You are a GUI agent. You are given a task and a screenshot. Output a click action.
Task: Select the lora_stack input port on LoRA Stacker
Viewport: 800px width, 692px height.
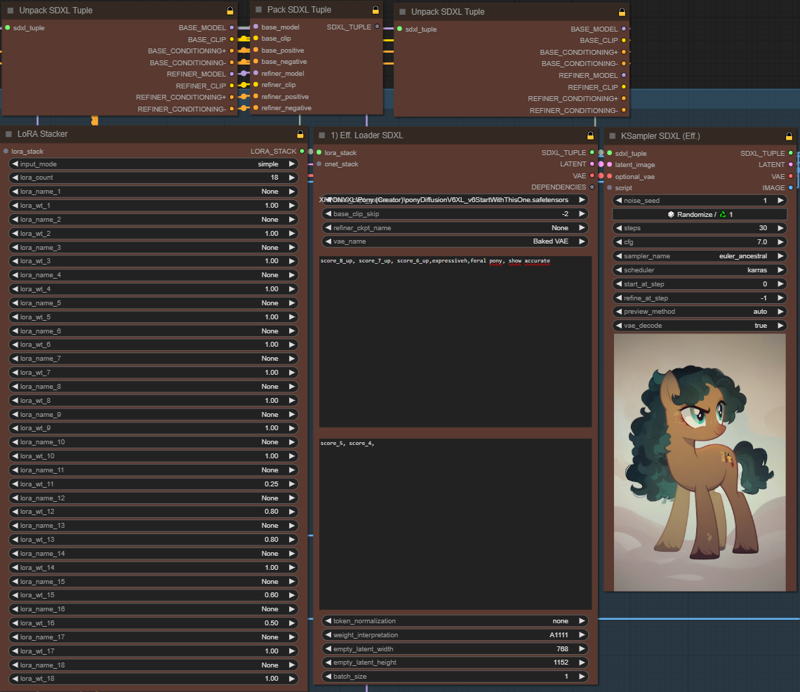coord(6,151)
